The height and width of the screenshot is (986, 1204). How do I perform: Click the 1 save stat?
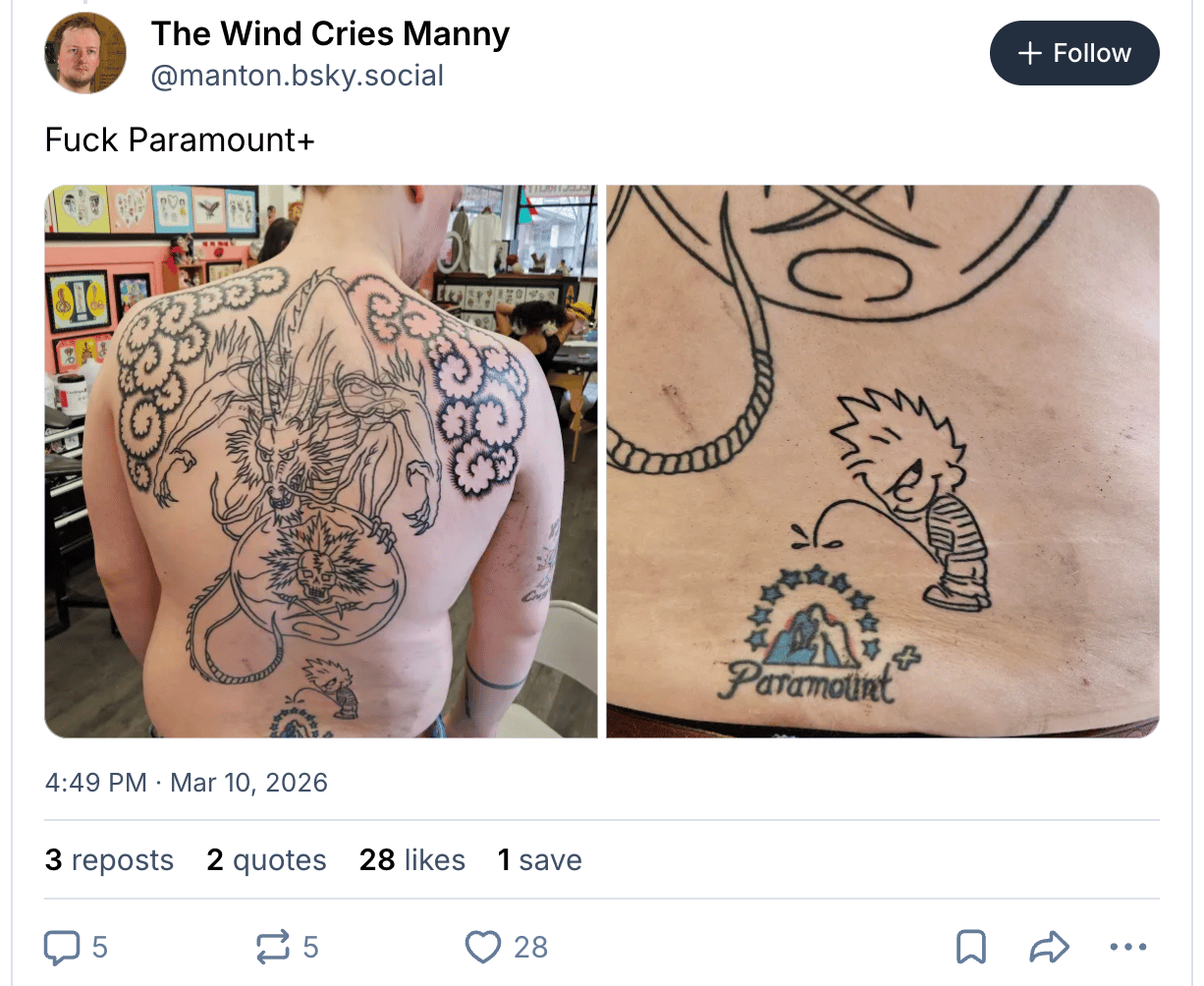539,860
